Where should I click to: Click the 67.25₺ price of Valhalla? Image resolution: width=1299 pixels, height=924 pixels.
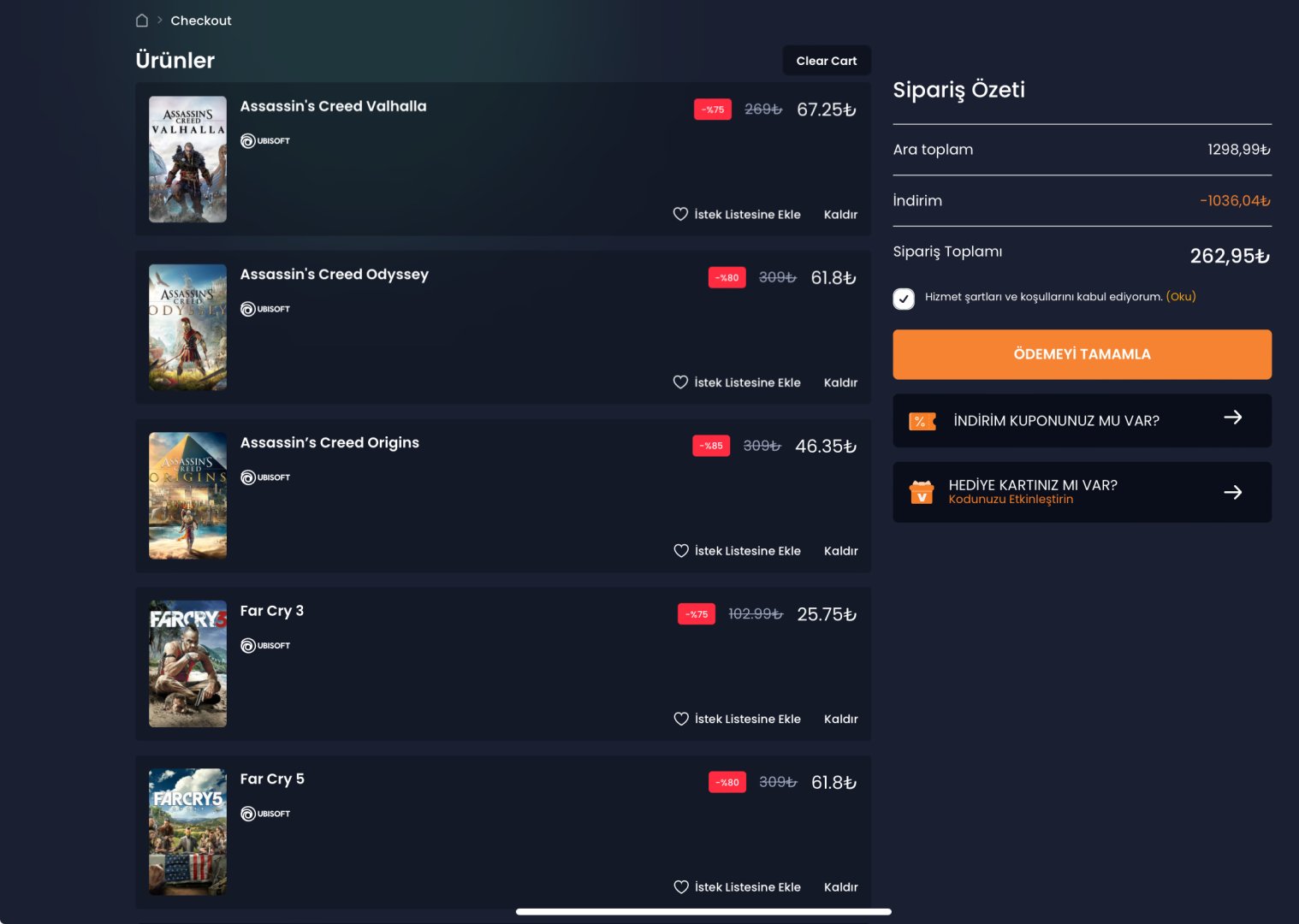[827, 110]
